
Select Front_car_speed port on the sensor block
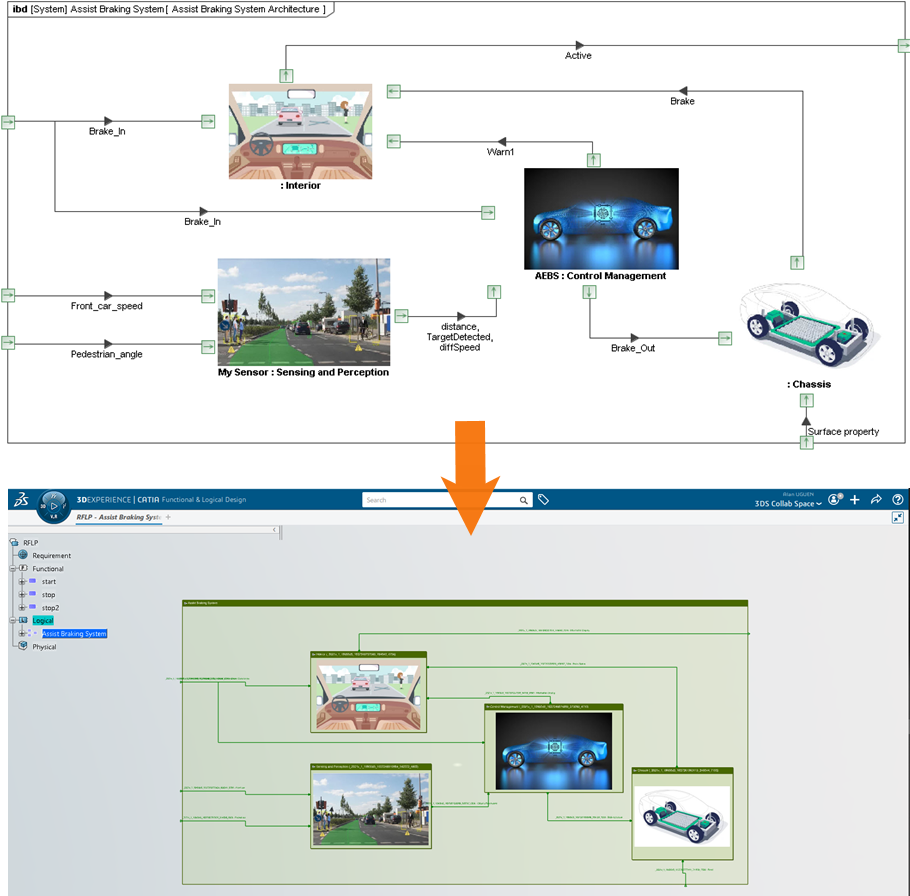pos(208,296)
